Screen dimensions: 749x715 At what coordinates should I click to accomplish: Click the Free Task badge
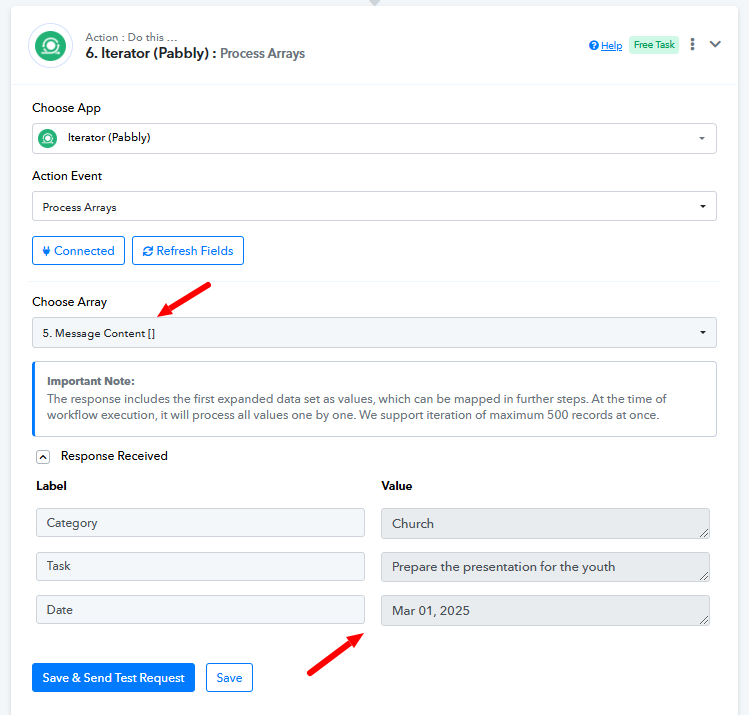coord(654,45)
